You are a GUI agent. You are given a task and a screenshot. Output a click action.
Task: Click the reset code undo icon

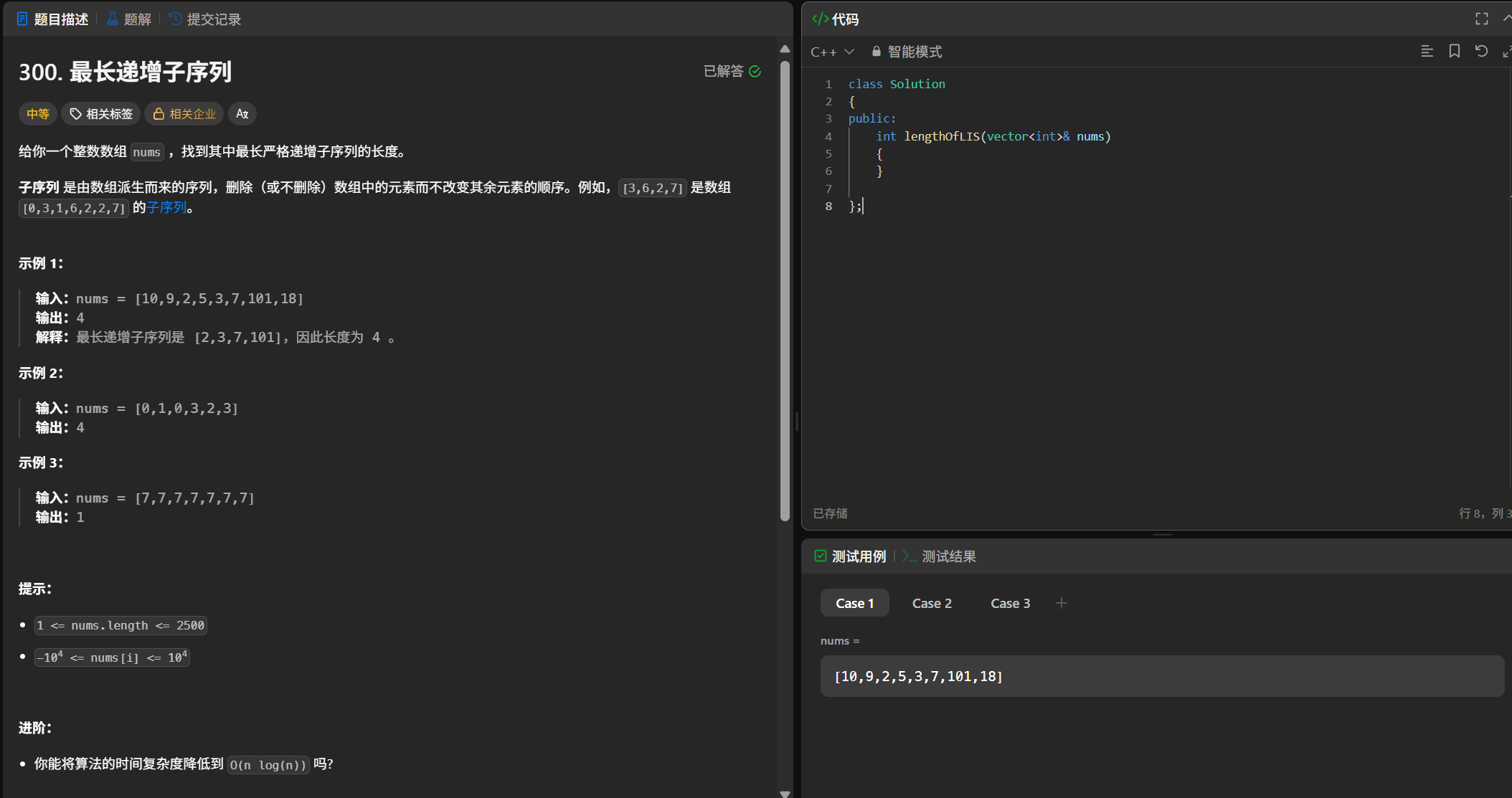(x=1481, y=51)
